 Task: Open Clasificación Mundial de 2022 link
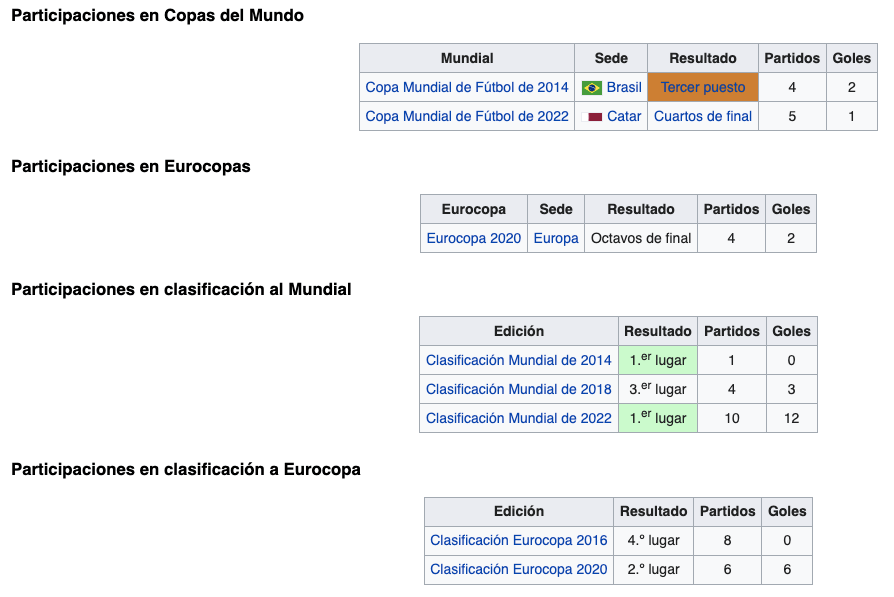(519, 419)
